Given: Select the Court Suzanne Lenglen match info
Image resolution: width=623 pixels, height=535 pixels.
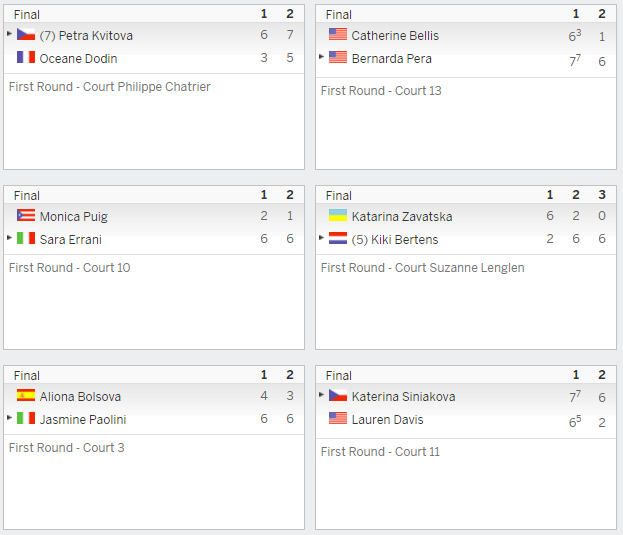Looking at the screenshot, I should 422,268.
